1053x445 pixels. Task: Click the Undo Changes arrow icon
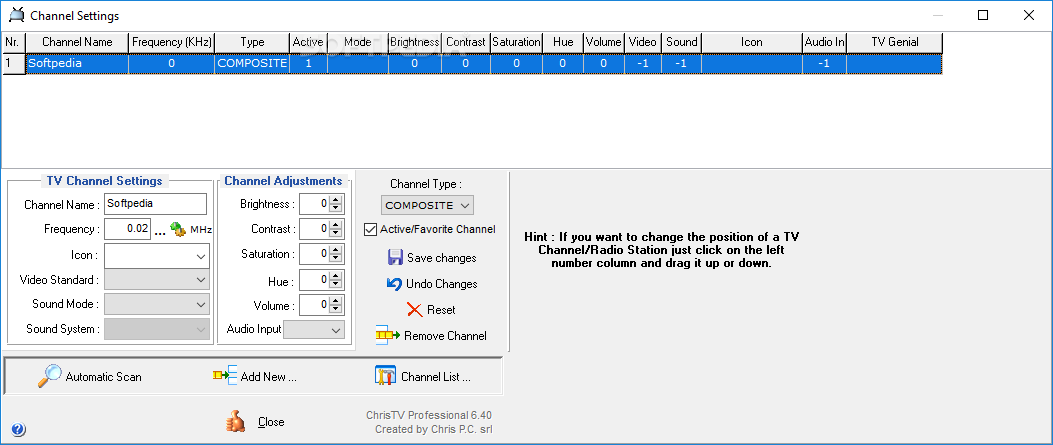click(x=394, y=284)
